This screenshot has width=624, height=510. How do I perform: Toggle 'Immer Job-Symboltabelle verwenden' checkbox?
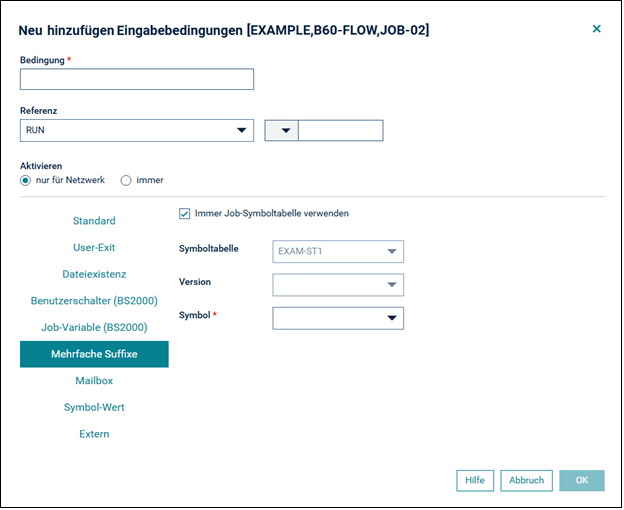click(x=184, y=214)
